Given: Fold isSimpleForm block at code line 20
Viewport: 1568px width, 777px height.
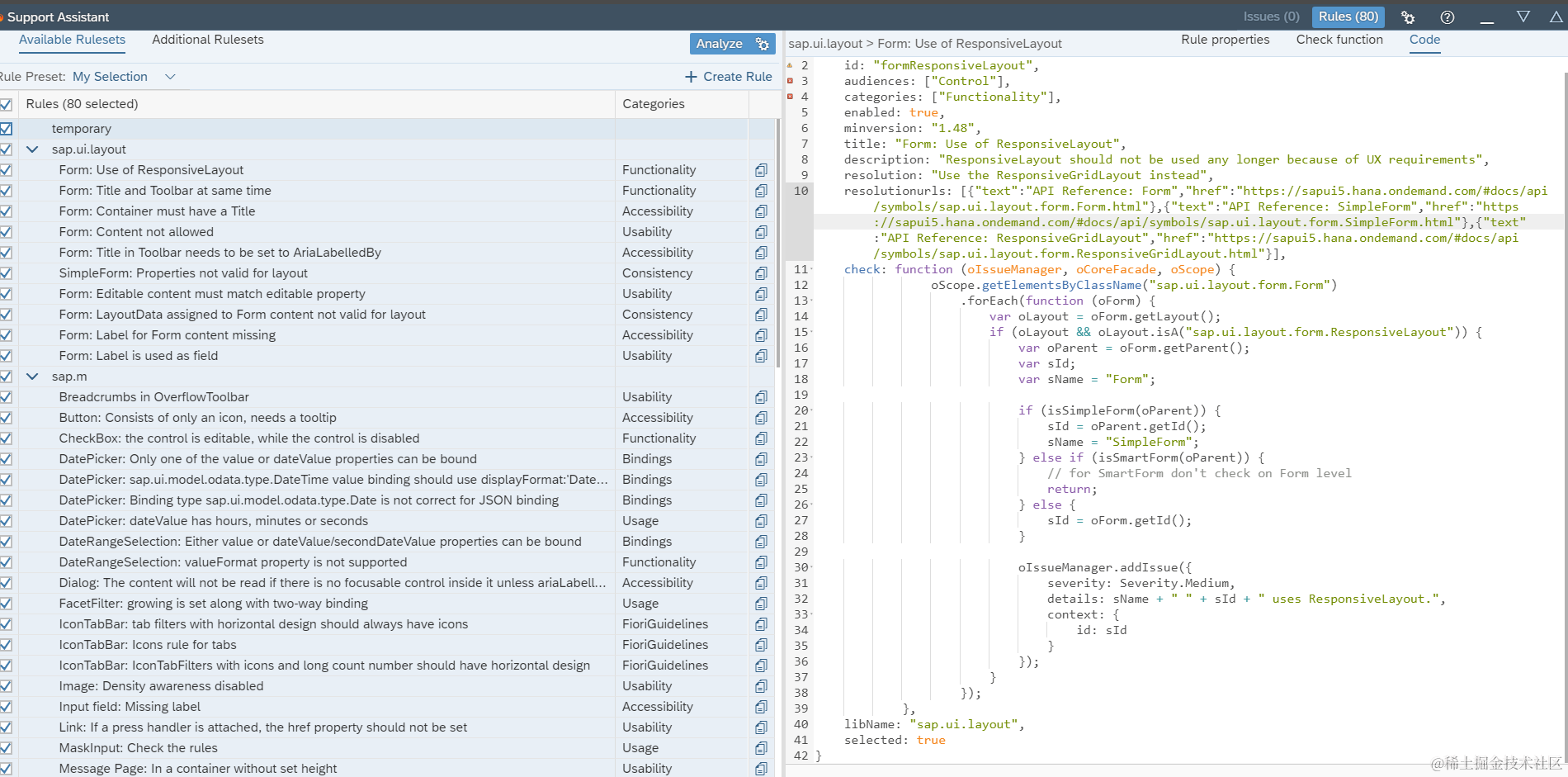Looking at the screenshot, I should (x=813, y=411).
